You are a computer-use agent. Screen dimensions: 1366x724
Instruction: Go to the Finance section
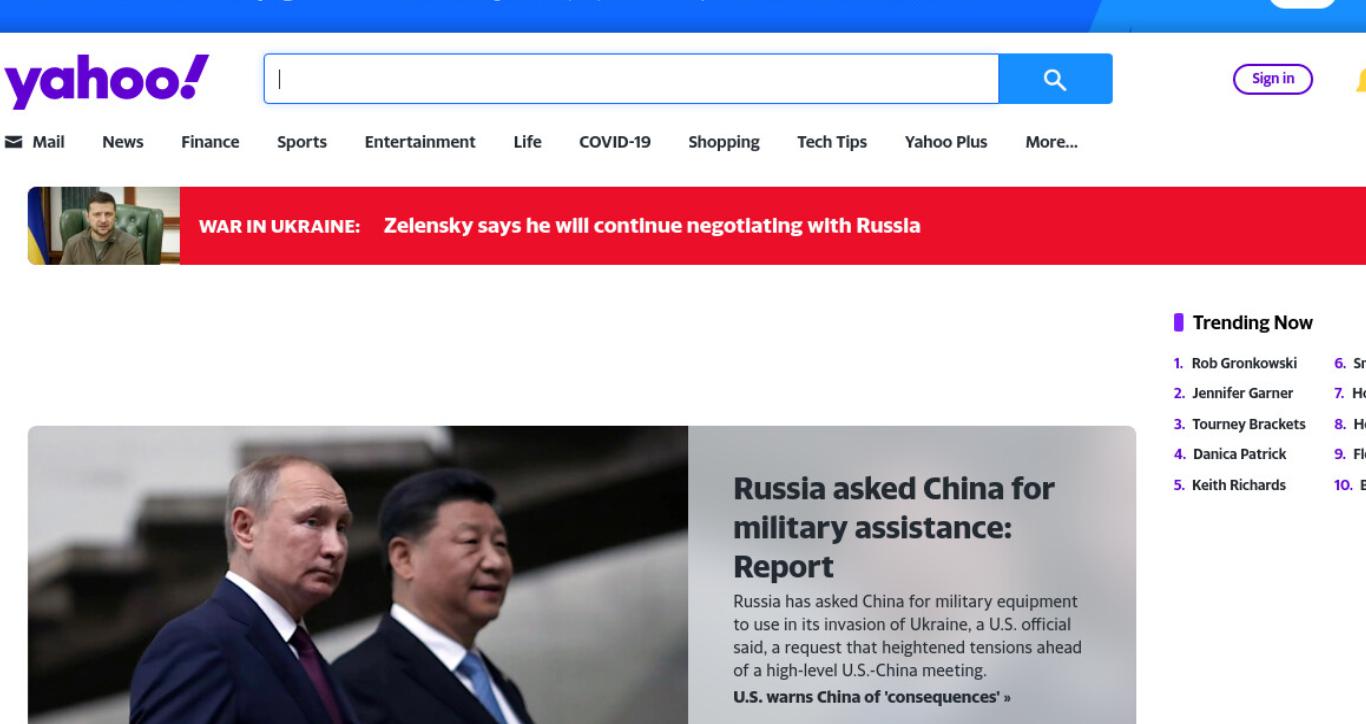pyautogui.click(x=210, y=142)
